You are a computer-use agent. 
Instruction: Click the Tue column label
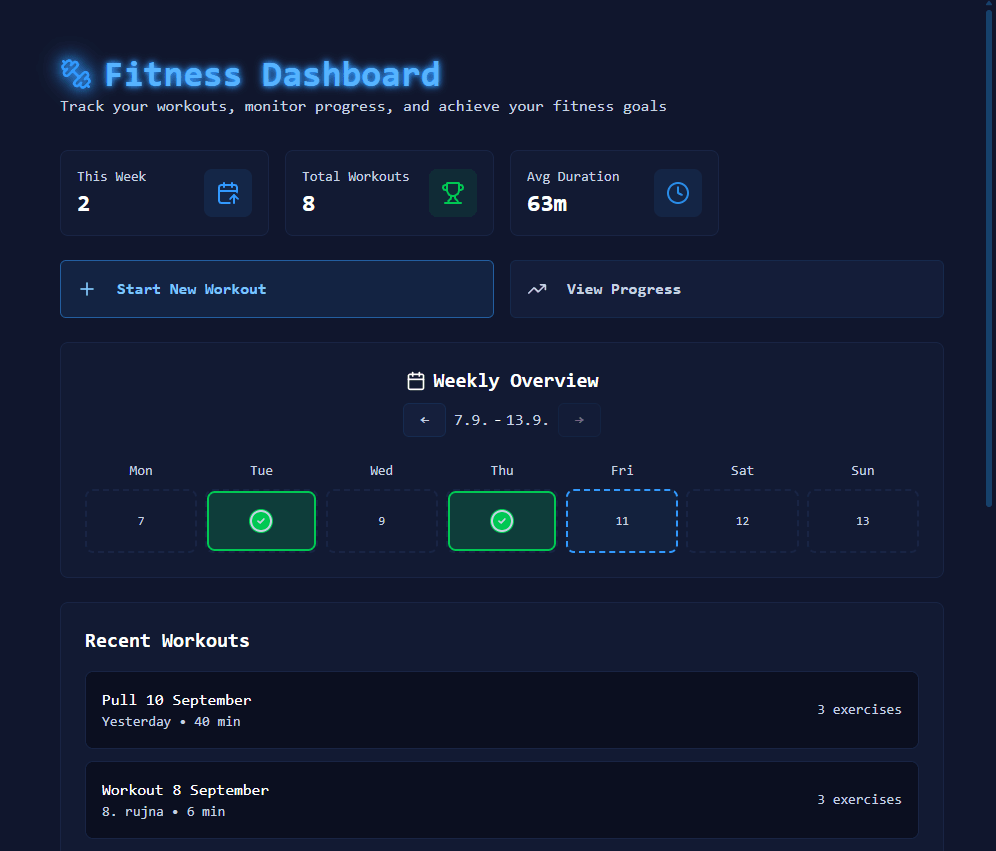[261, 471]
